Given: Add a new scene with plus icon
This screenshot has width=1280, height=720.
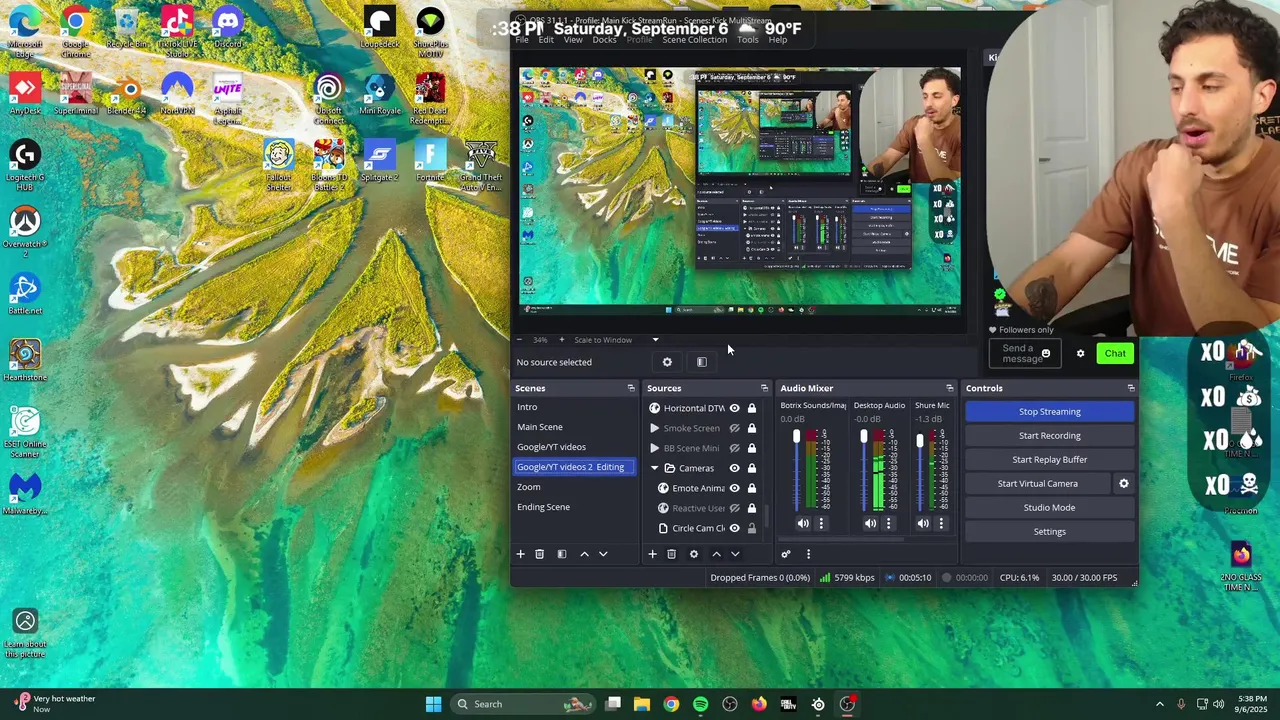Looking at the screenshot, I should (x=520, y=554).
